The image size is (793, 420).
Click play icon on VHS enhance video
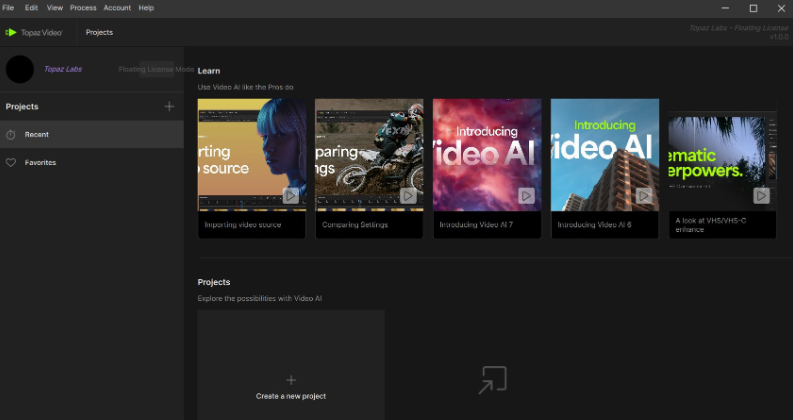pyautogui.click(x=761, y=196)
